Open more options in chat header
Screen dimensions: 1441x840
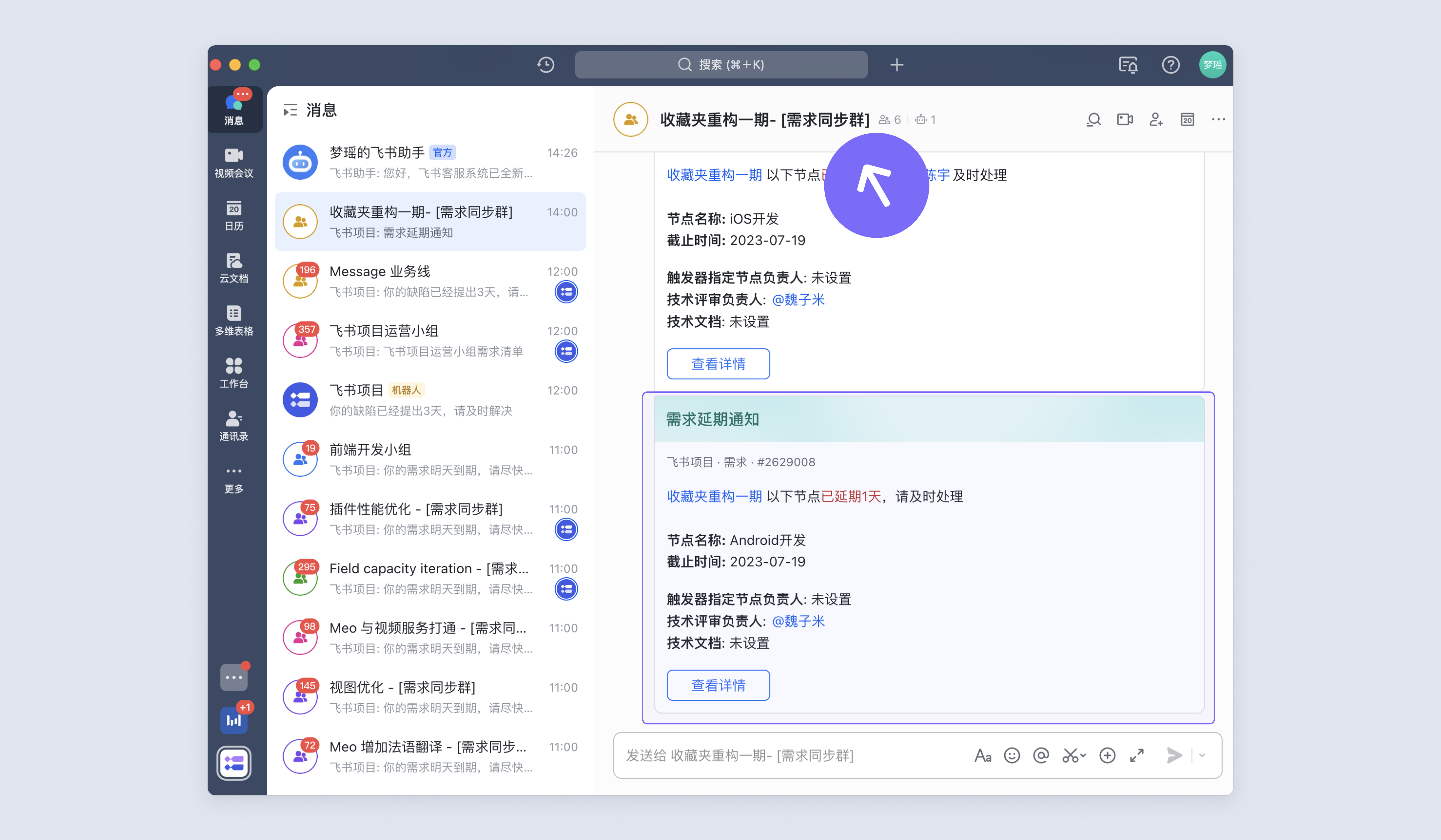[1218, 120]
